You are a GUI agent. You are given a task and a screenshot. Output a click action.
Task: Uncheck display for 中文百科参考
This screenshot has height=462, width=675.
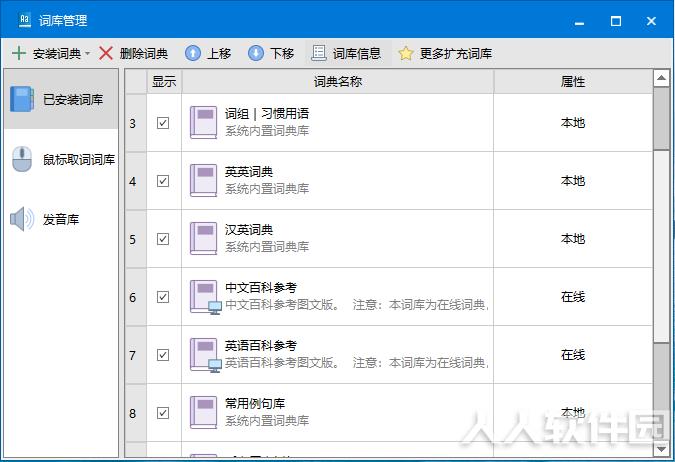pyautogui.click(x=163, y=297)
